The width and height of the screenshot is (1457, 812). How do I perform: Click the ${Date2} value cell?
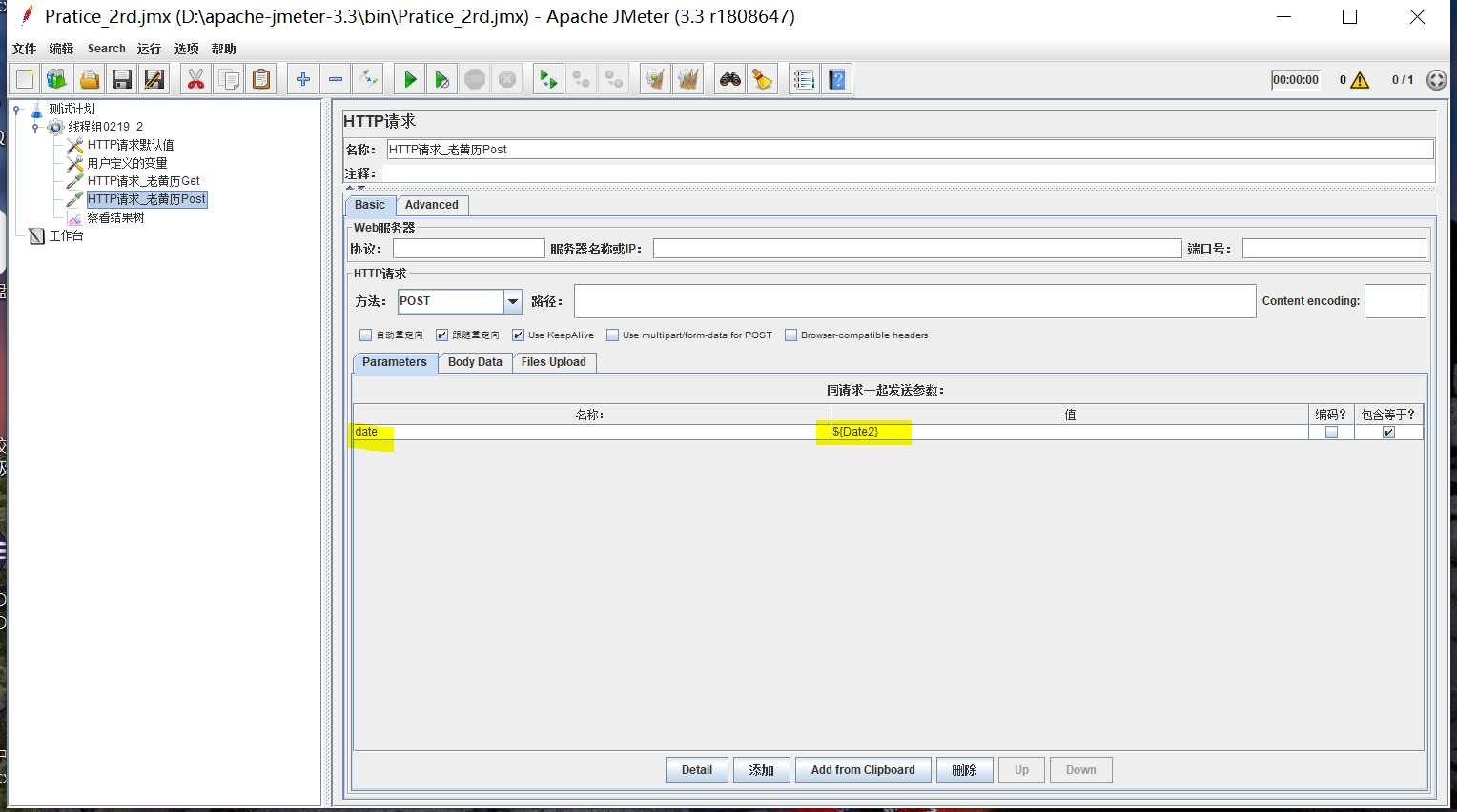pos(1069,432)
